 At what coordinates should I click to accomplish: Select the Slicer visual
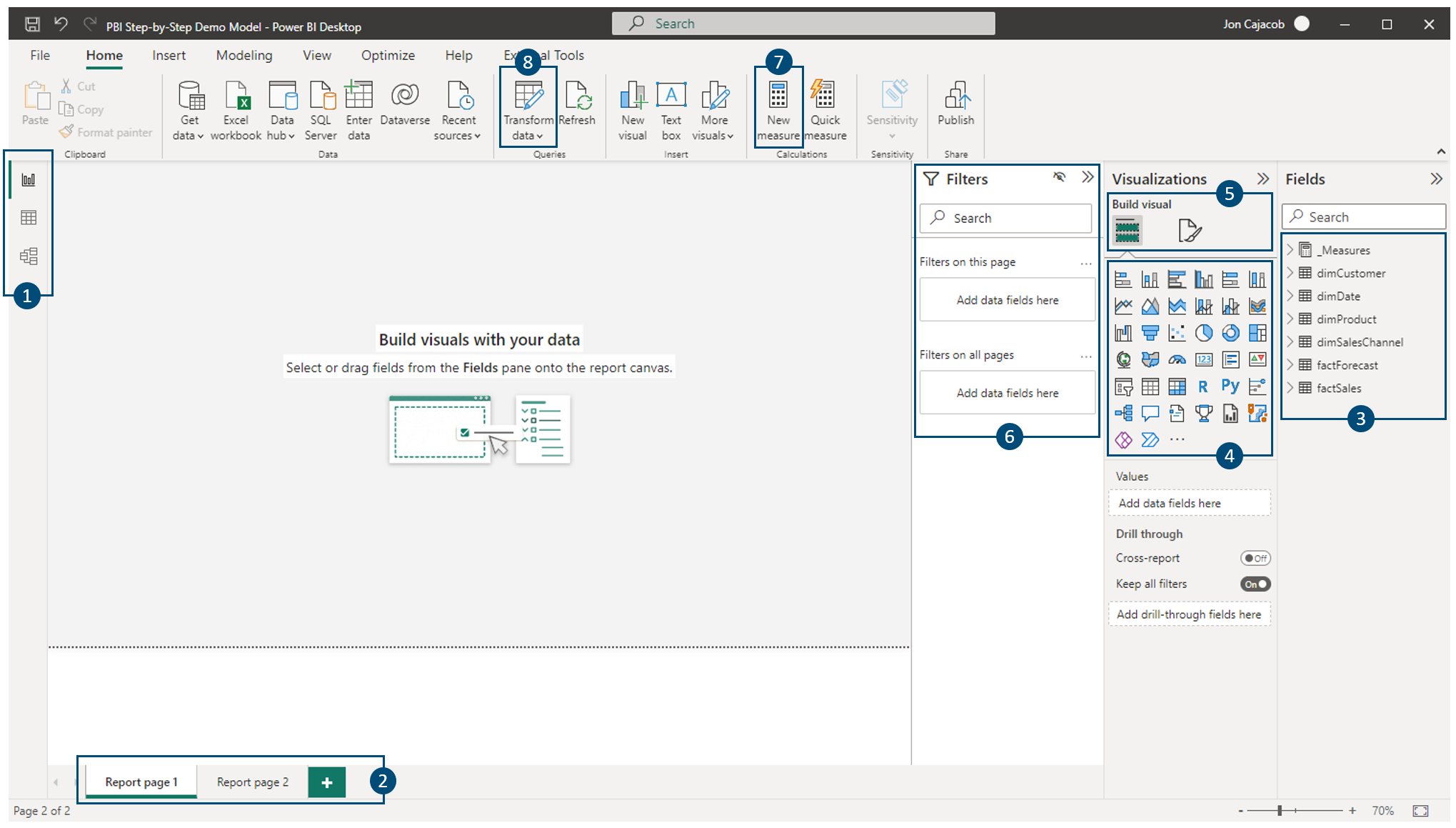[1123, 386]
